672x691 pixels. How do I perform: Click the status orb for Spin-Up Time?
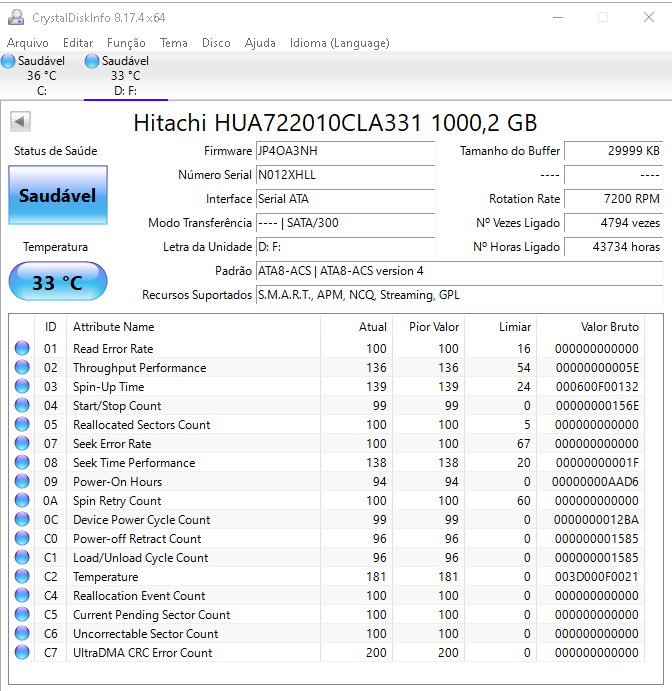click(x=22, y=386)
